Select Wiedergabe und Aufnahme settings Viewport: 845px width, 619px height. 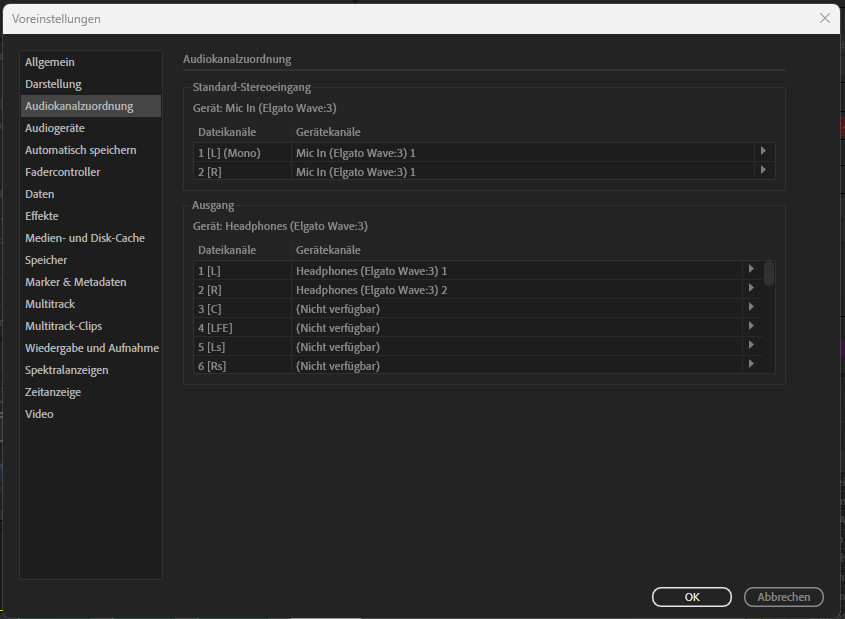pyautogui.click(x=92, y=347)
